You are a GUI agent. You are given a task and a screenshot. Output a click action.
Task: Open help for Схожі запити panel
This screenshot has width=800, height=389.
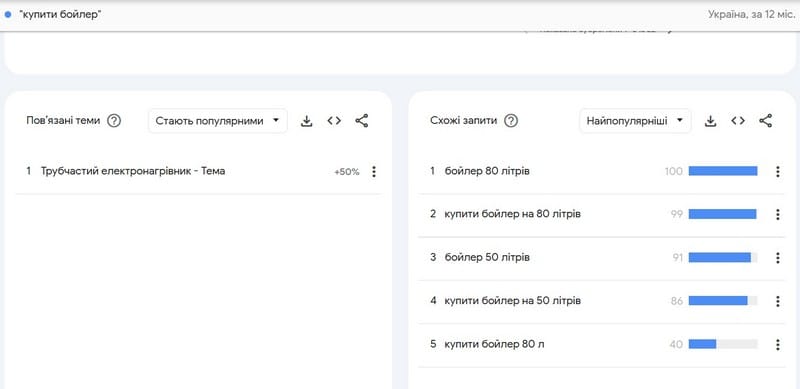click(511, 121)
